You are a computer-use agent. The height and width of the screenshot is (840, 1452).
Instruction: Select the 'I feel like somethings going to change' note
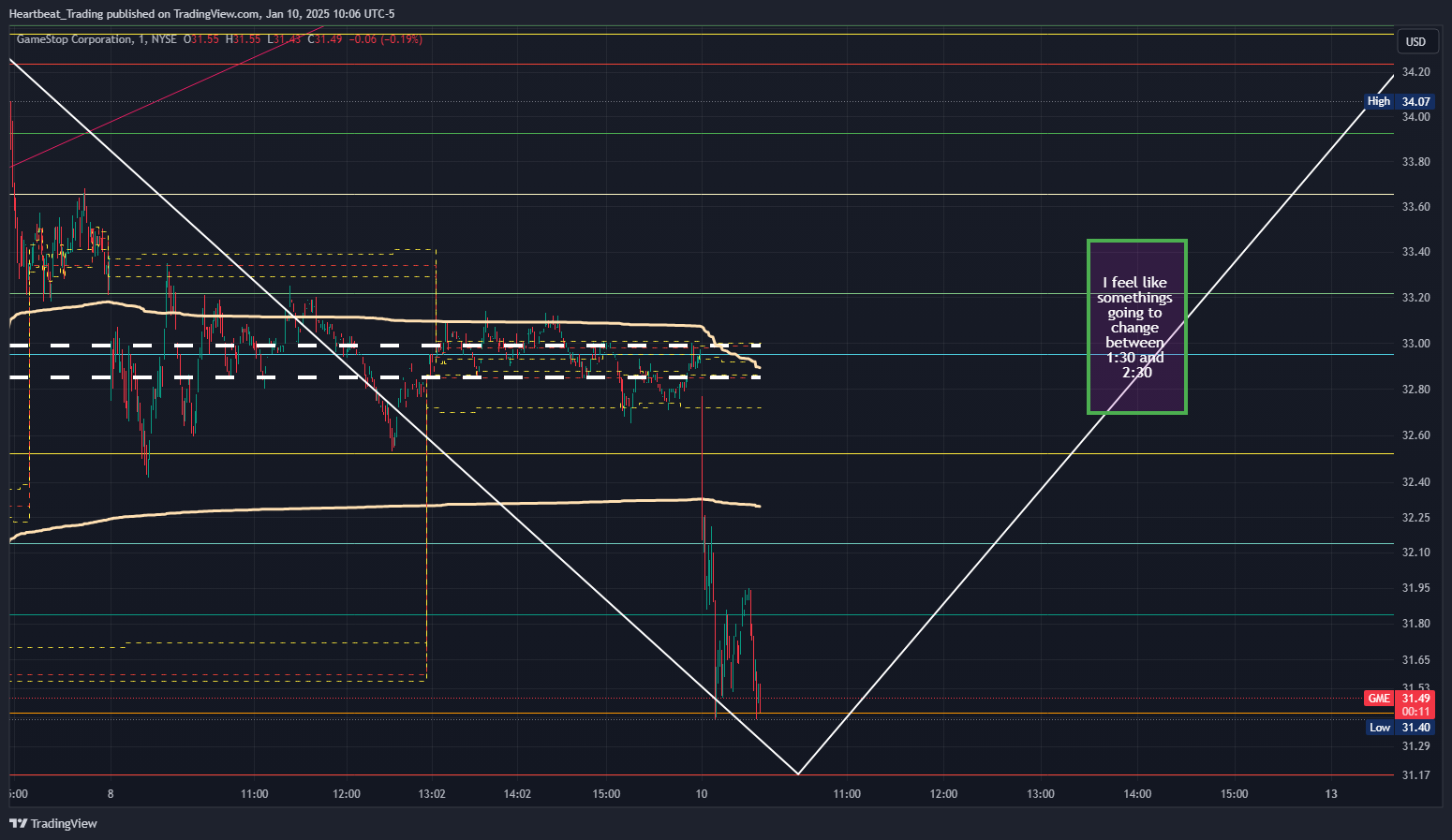coord(1136,327)
